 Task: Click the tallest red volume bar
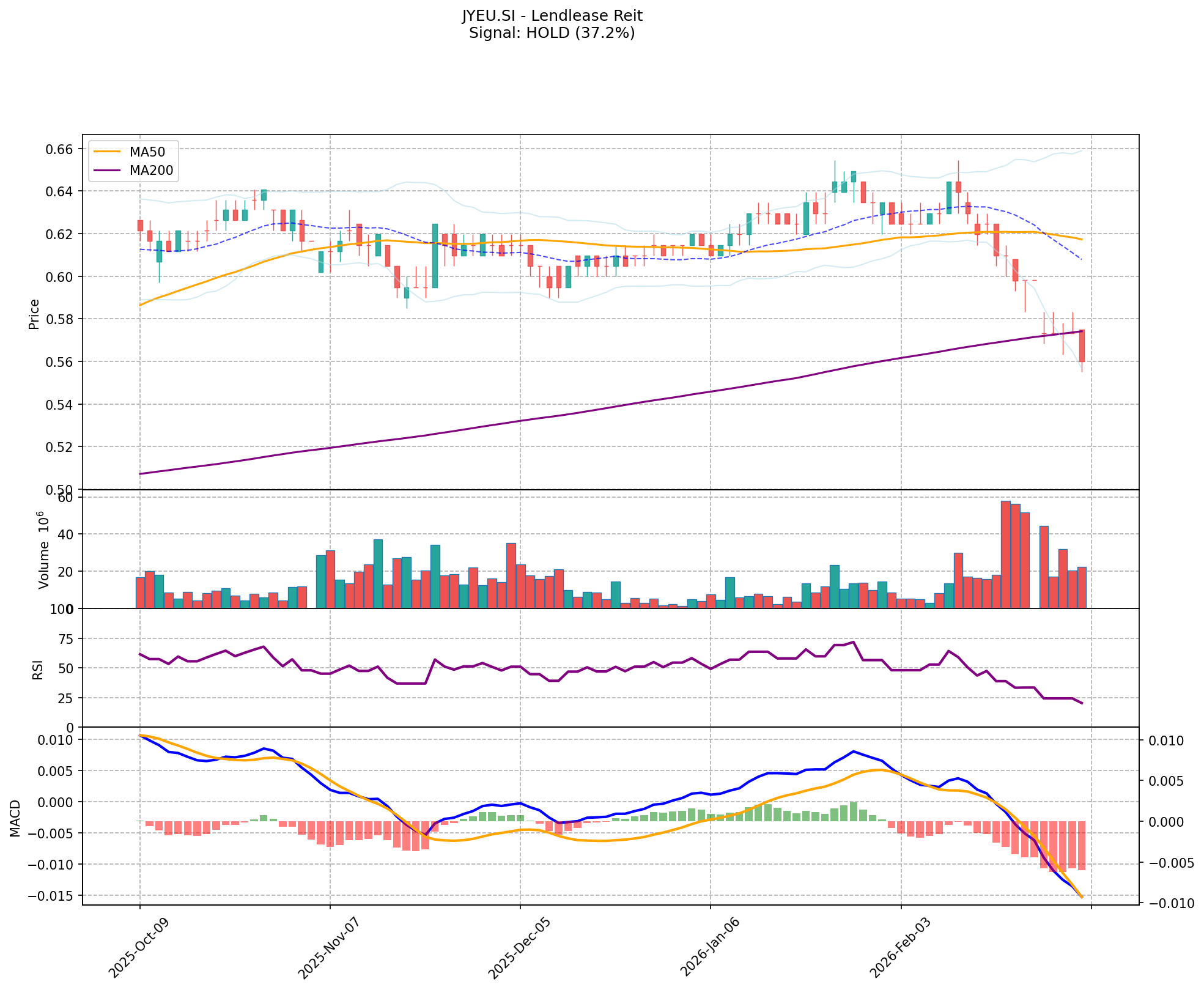[1005, 554]
